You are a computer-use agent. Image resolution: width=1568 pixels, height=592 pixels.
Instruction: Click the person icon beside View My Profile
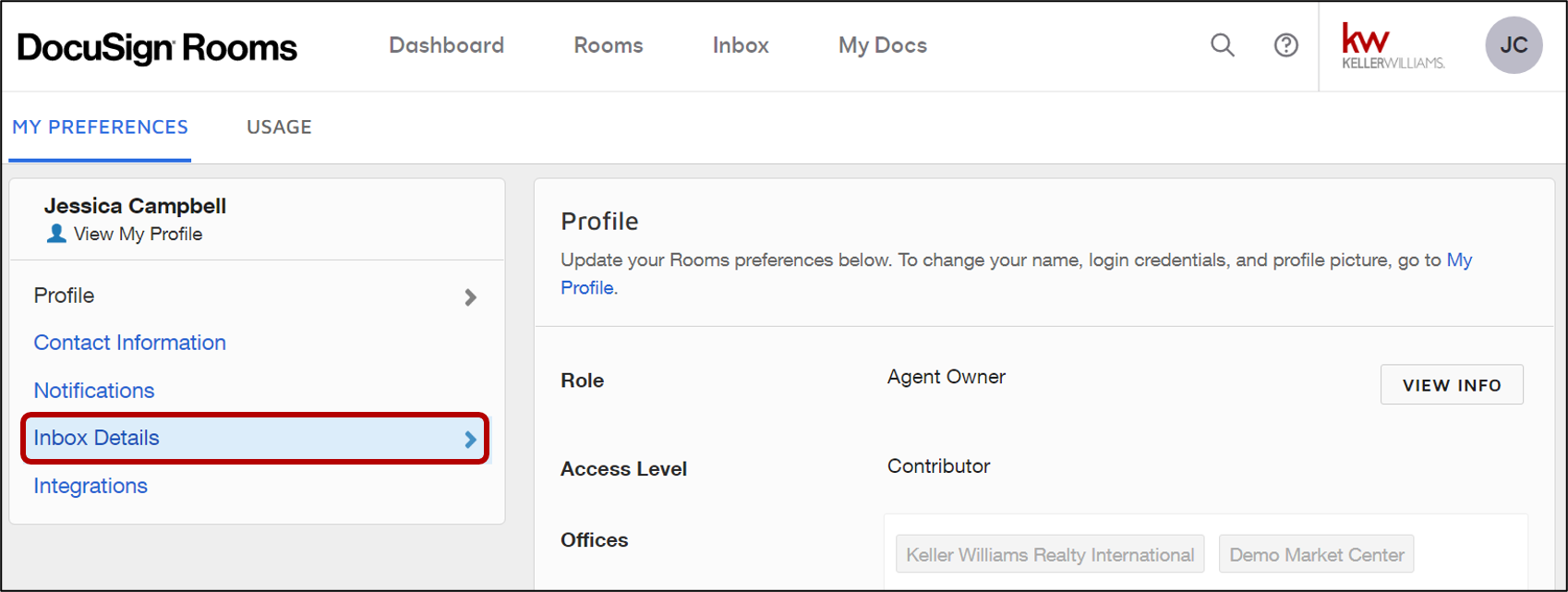[56, 234]
